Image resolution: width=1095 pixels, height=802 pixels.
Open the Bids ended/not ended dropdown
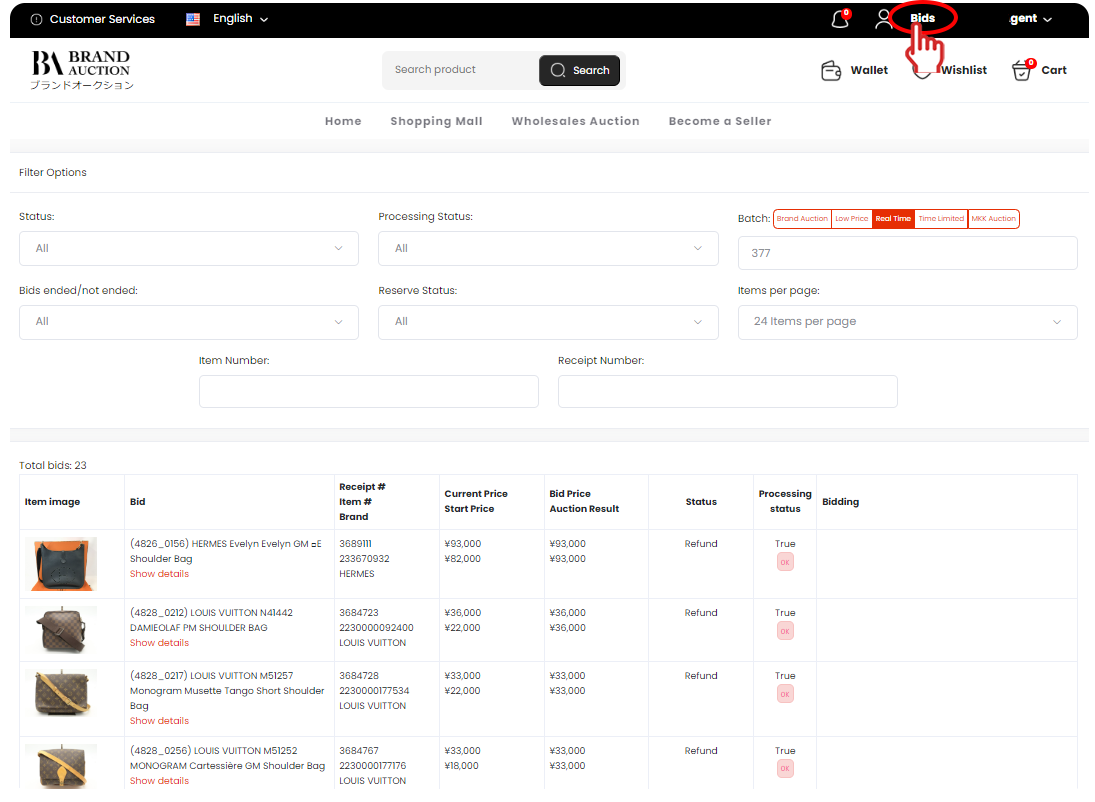tap(189, 322)
